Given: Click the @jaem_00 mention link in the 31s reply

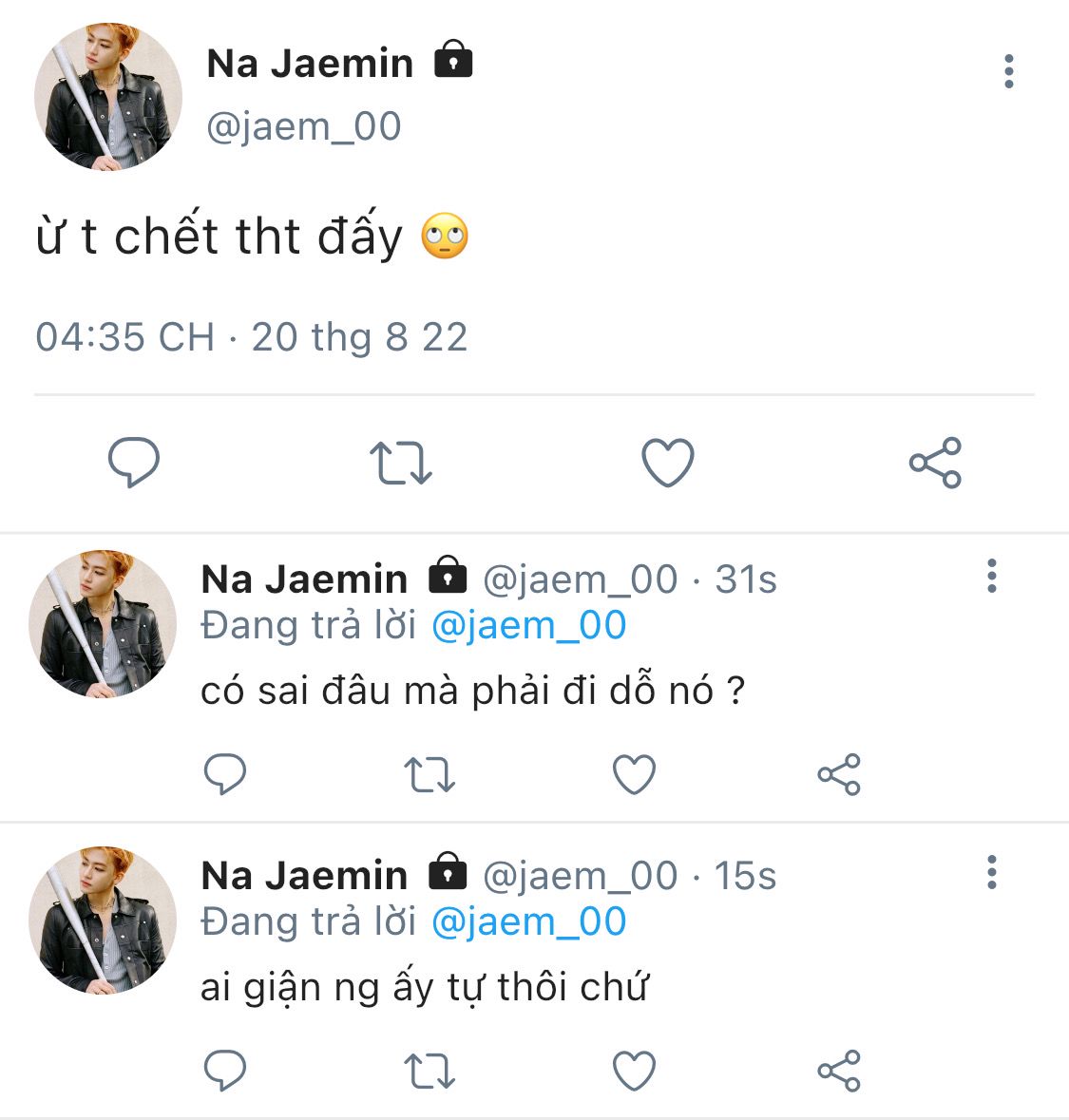Looking at the screenshot, I should [528, 626].
